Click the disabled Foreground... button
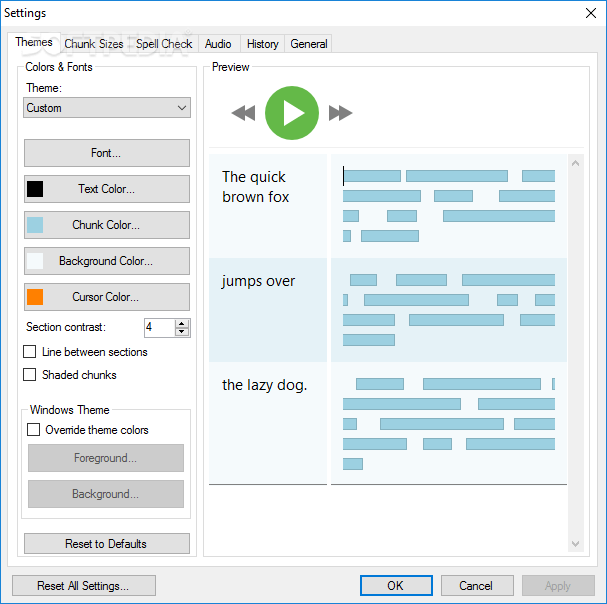Image resolution: width=607 pixels, height=604 pixels. [x=106, y=458]
